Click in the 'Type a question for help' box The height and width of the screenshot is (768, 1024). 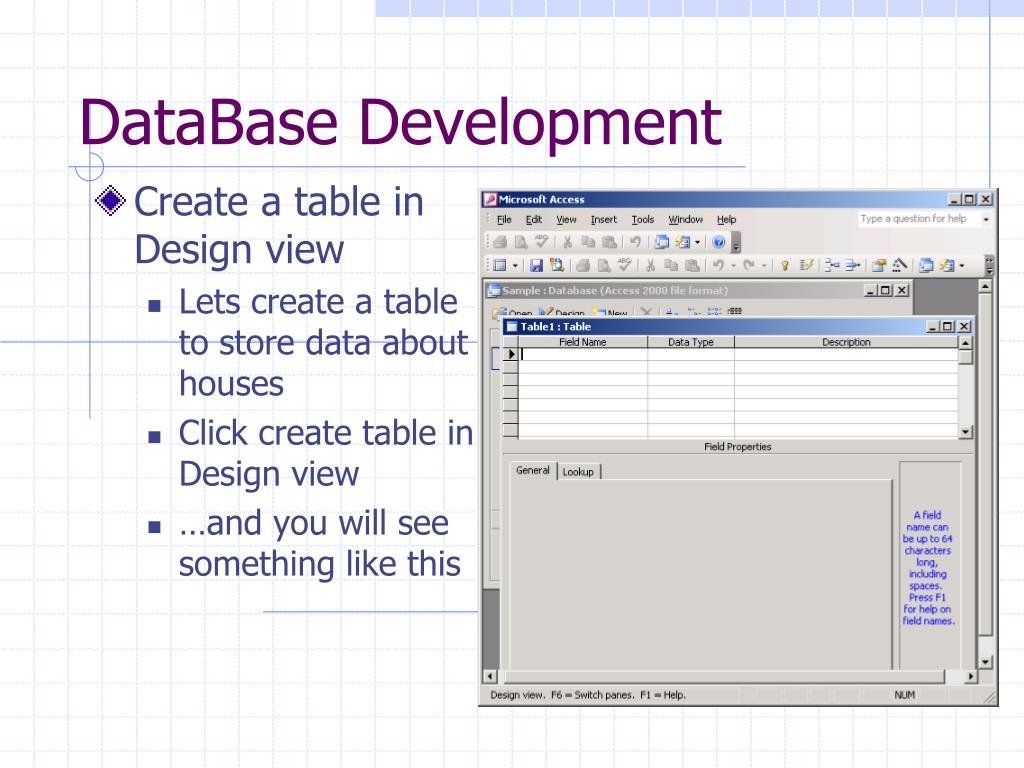tap(919, 219)
